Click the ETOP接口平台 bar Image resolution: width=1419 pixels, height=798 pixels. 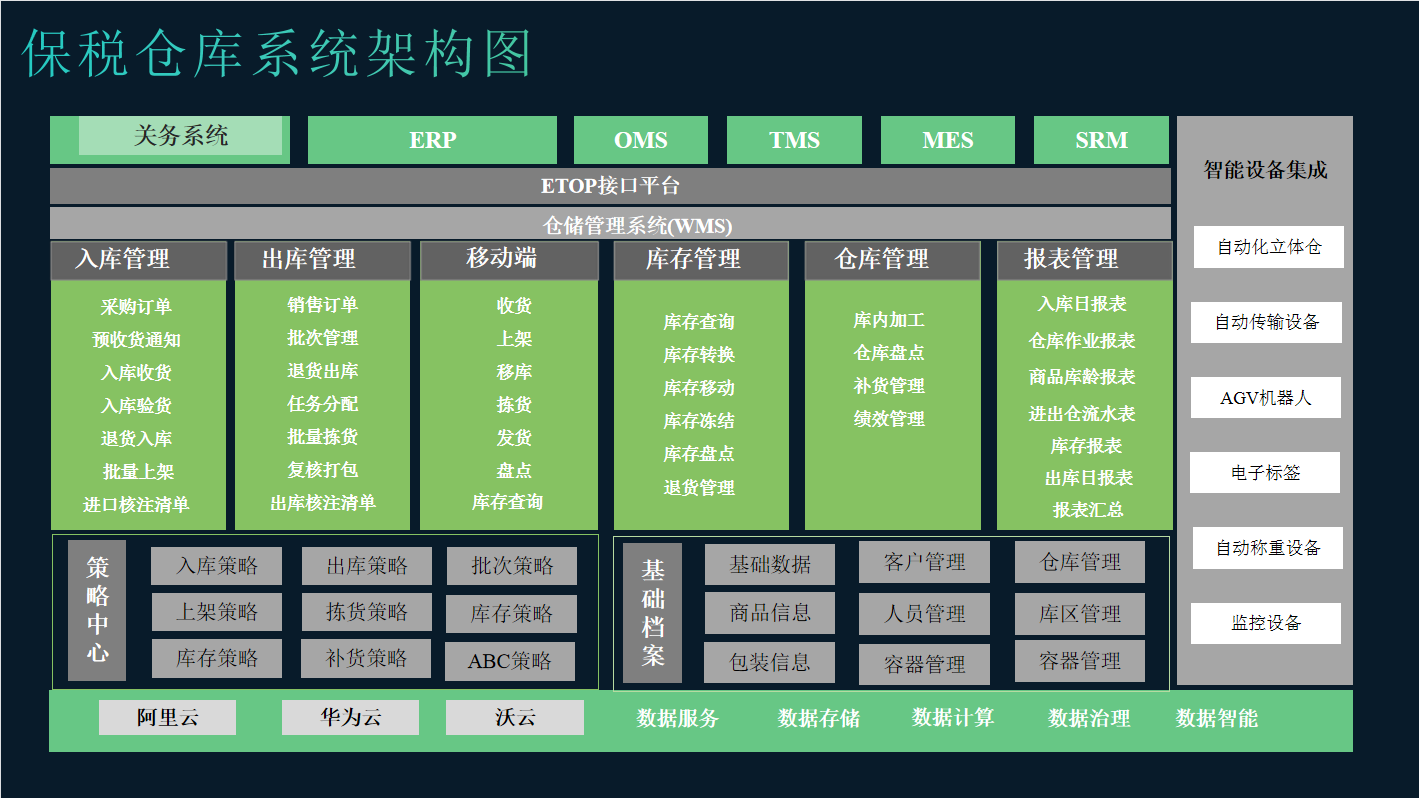click(x=610, y=186)
